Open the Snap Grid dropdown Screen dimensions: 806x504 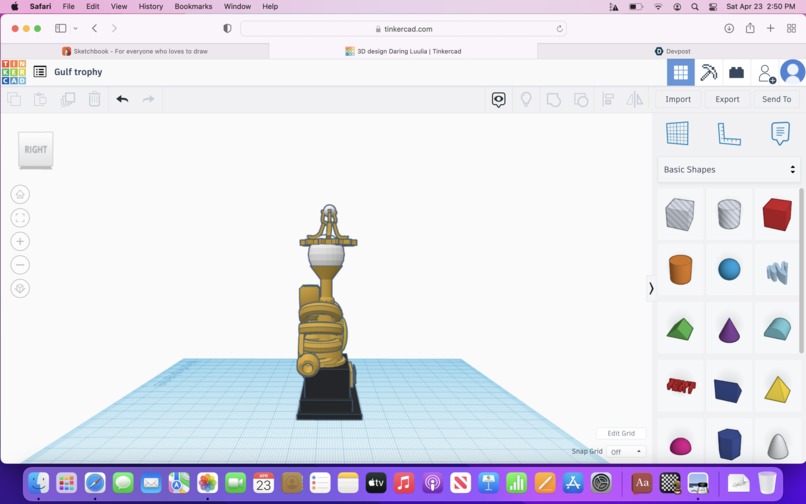point(626,452)
